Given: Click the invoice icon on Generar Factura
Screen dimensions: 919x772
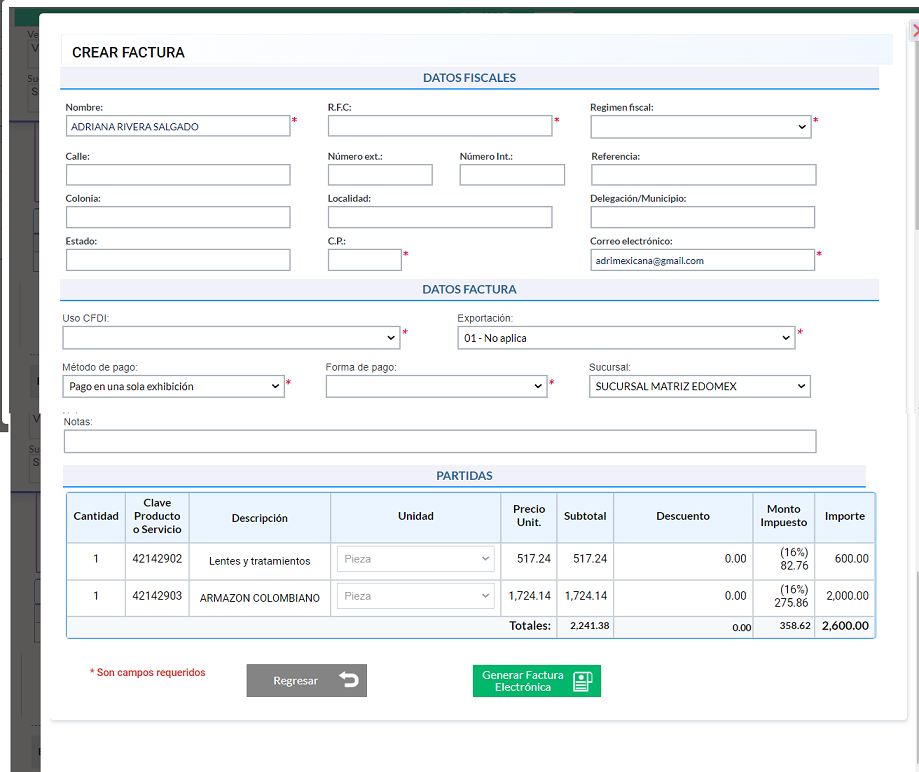Looking at the screenshot, I should pyautogui.click(x=582, y=681).
